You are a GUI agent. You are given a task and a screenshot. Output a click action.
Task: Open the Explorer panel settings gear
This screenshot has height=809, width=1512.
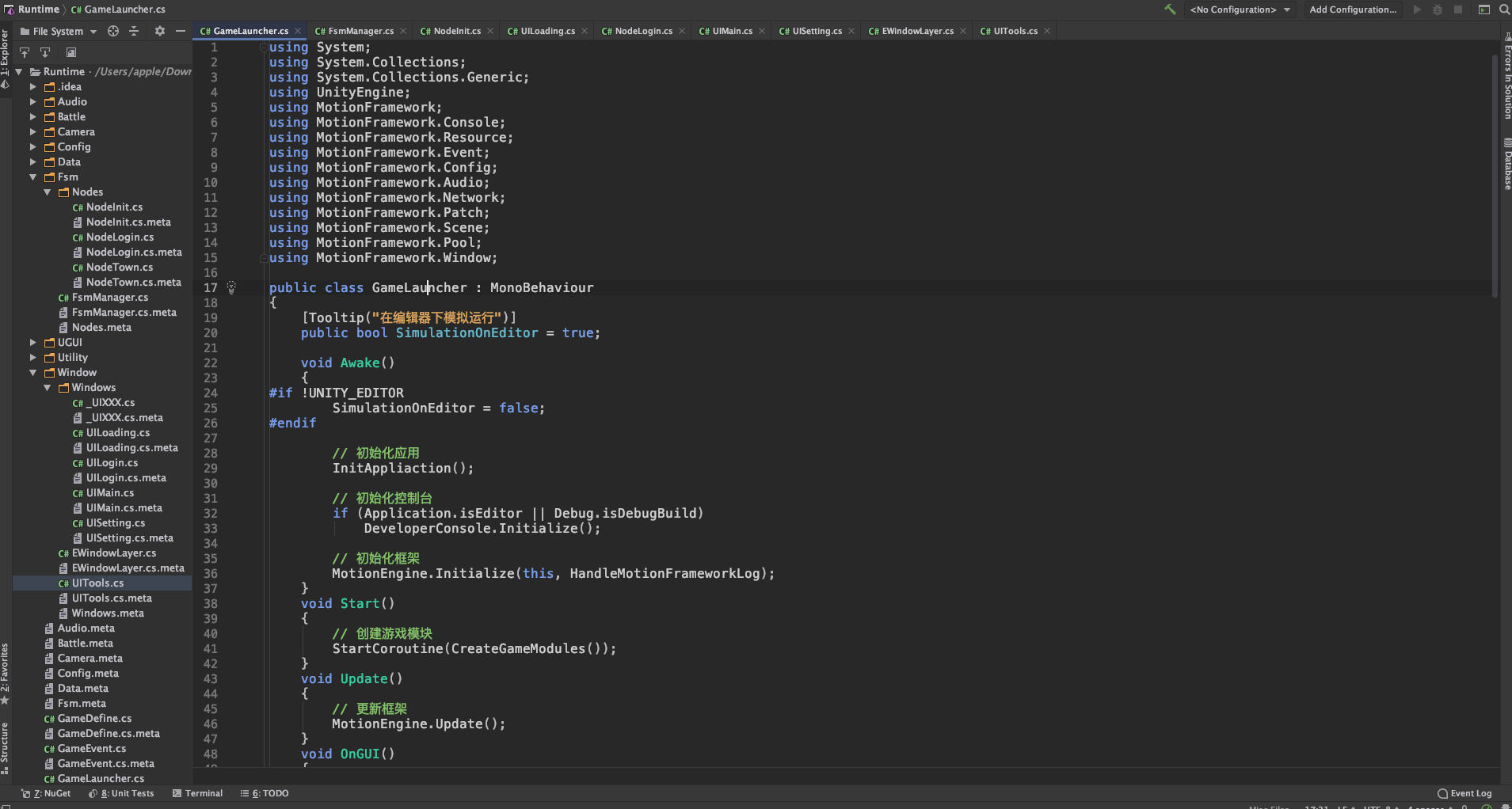pos(160,31)
